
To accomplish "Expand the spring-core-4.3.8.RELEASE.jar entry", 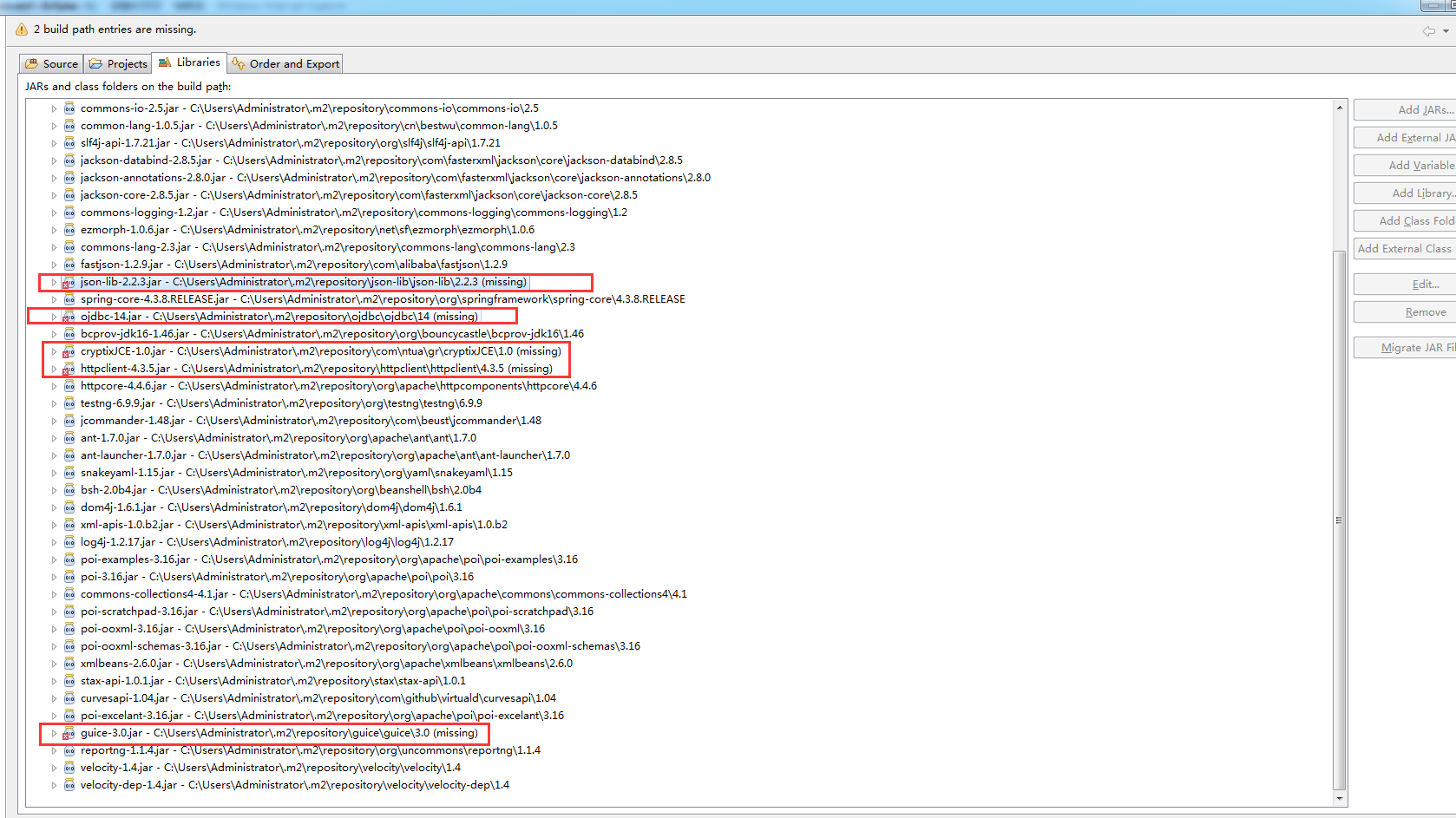I will click(x=54, y=299).
